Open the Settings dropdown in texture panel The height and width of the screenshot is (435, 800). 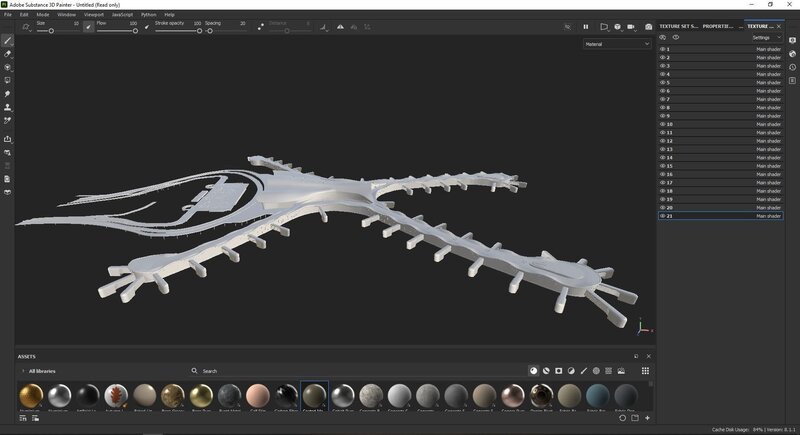click(765, 37)
